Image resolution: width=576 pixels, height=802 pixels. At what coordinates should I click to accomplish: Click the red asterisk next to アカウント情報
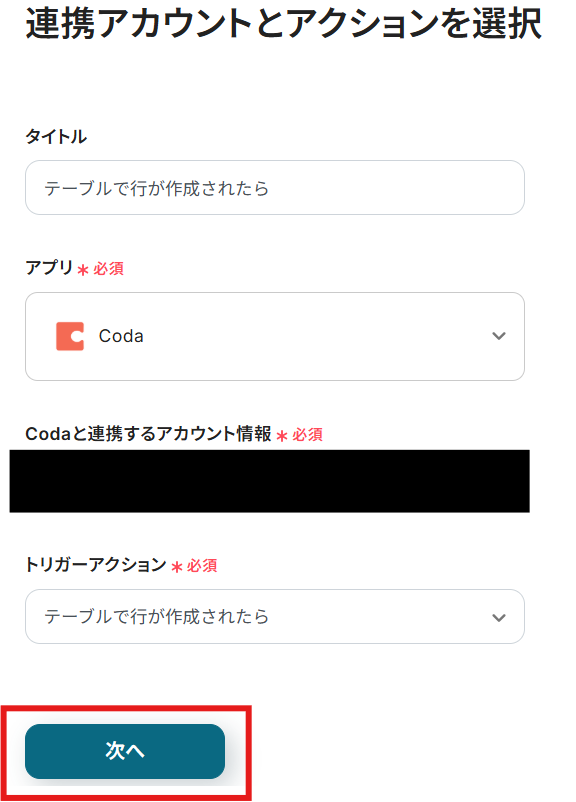pyautogui.click(x=282, y=436)
